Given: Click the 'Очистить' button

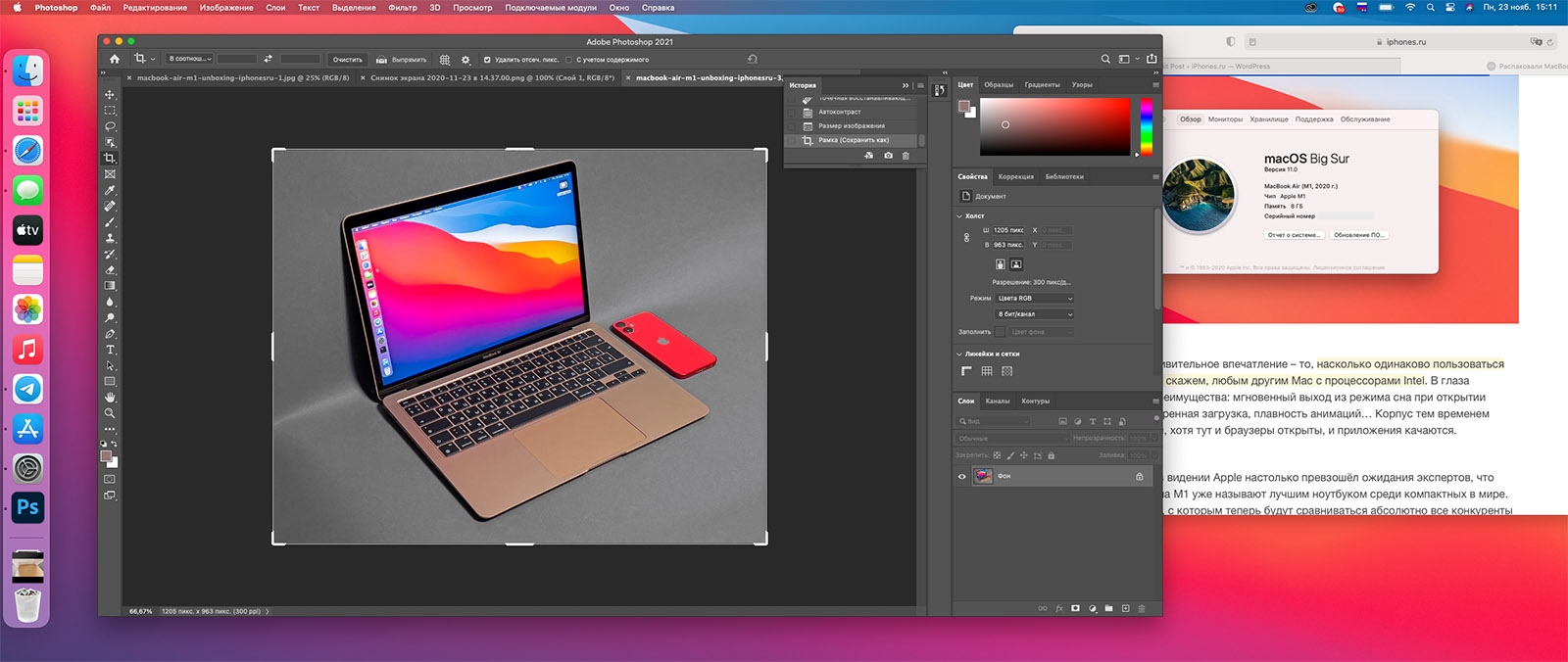Looking at the screenshot, I should (x=347, y=60).
